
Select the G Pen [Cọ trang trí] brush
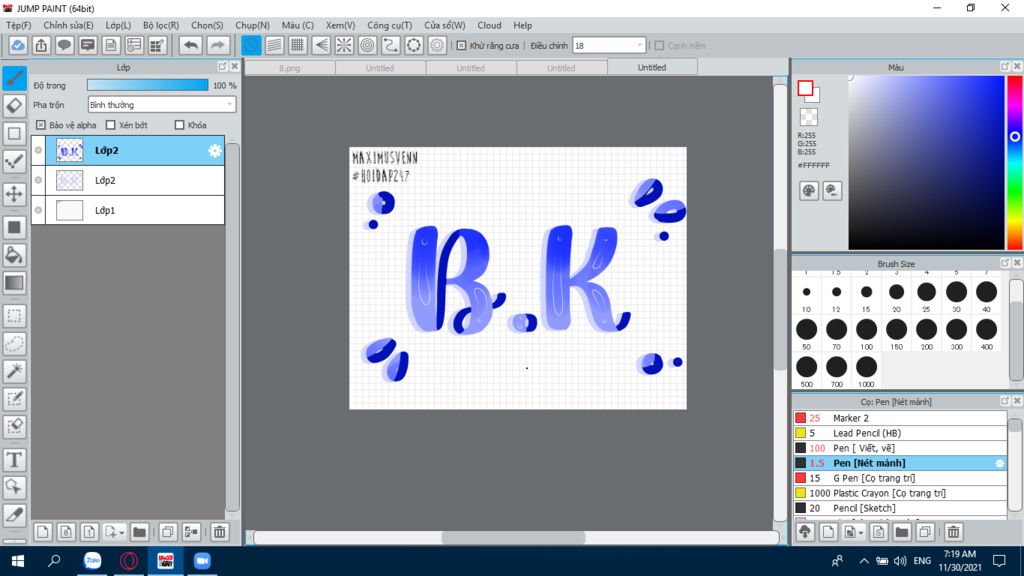click(x=900, y=478)
